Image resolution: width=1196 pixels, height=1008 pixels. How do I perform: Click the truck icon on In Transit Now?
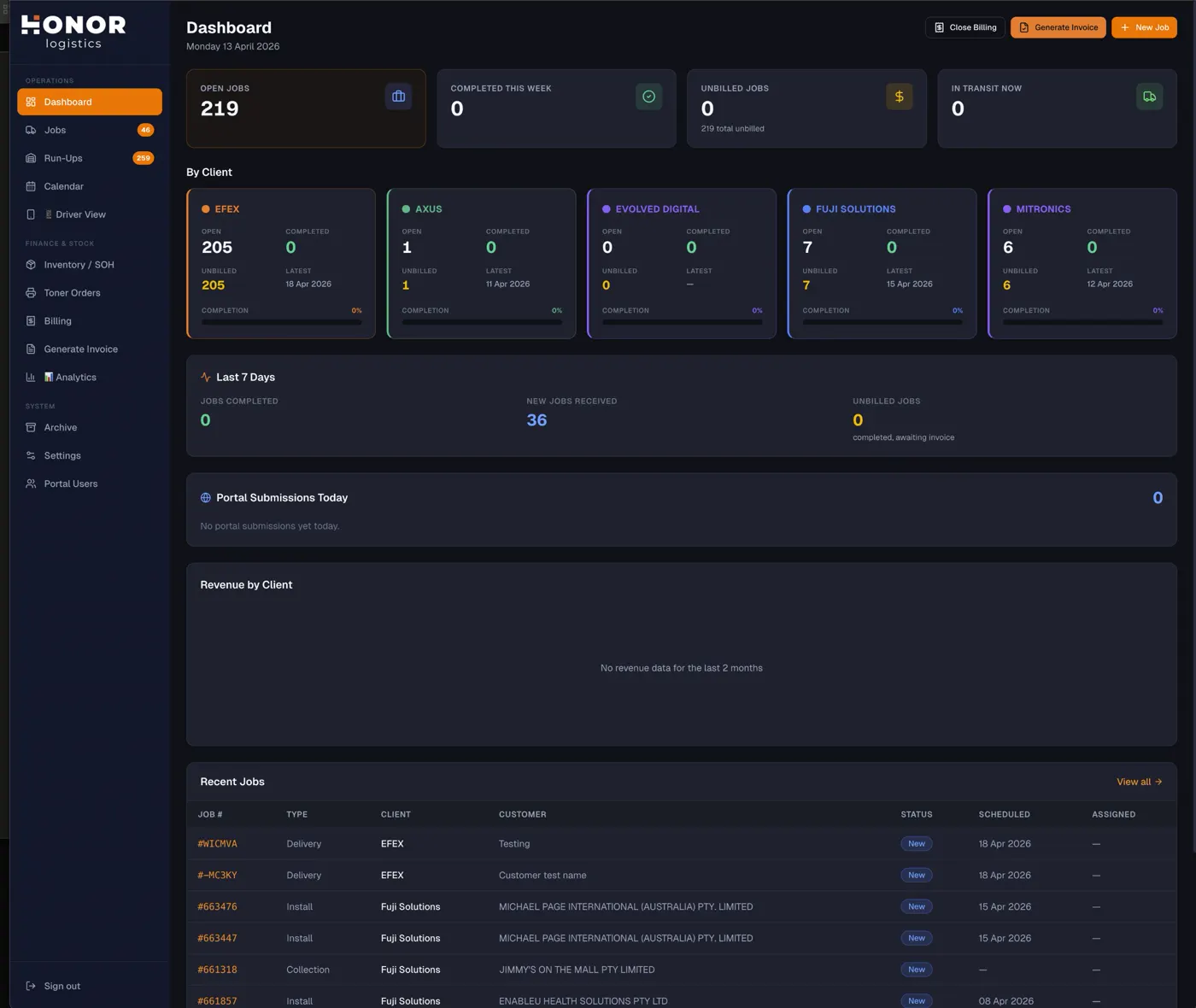1150,97
